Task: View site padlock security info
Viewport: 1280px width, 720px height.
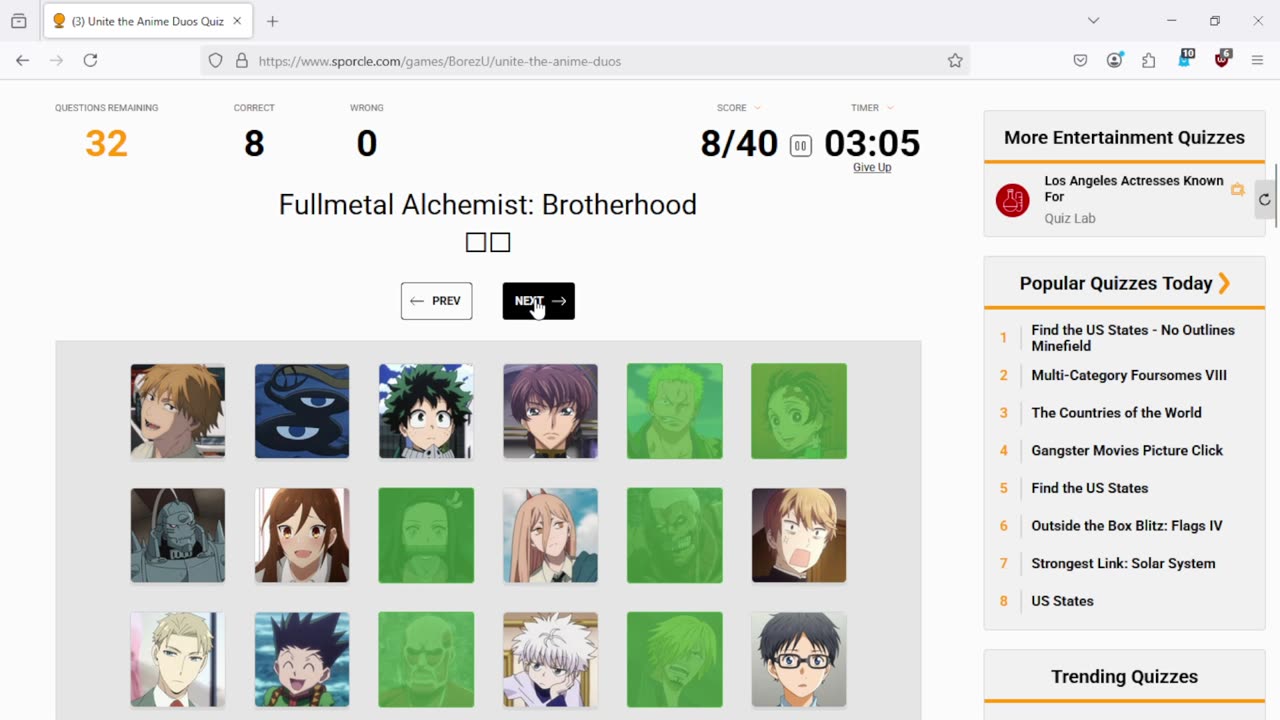Action: click(241, 61)
